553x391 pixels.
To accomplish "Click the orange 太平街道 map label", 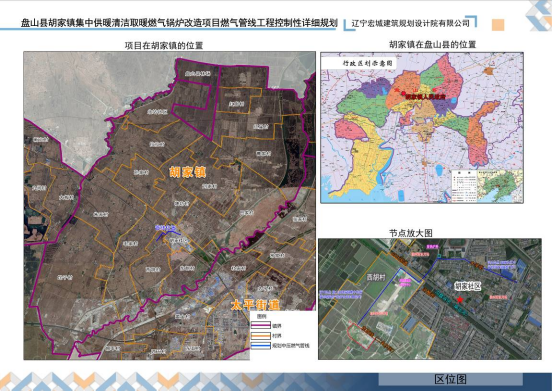I will click(255, 305).
